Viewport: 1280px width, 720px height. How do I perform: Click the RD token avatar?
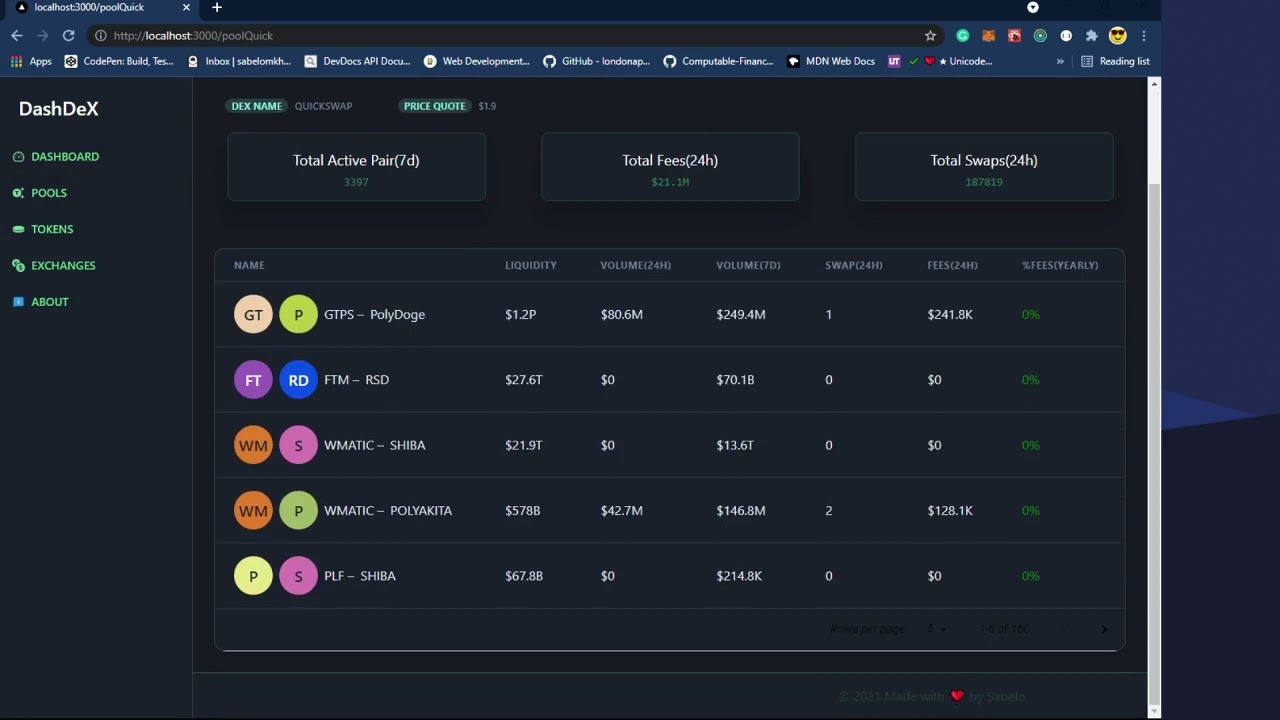click(298, 380)
